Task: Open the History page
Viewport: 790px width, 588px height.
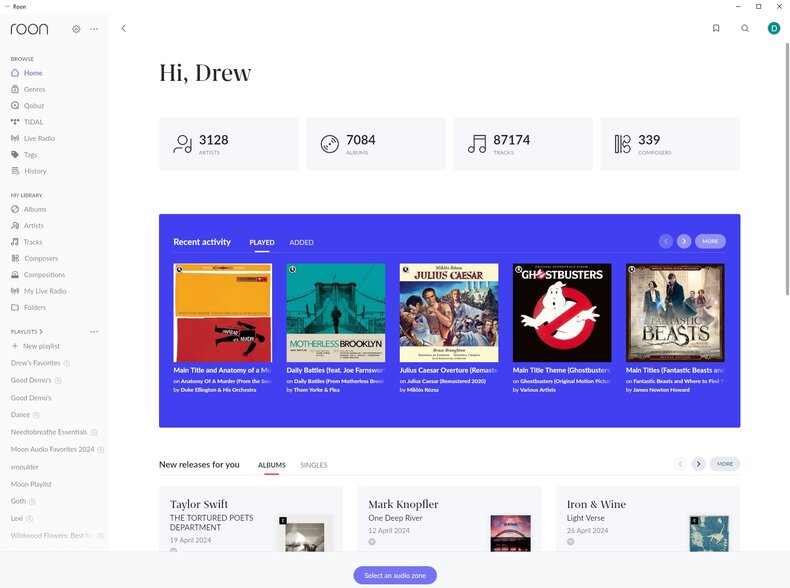Action: click(35, 171)
